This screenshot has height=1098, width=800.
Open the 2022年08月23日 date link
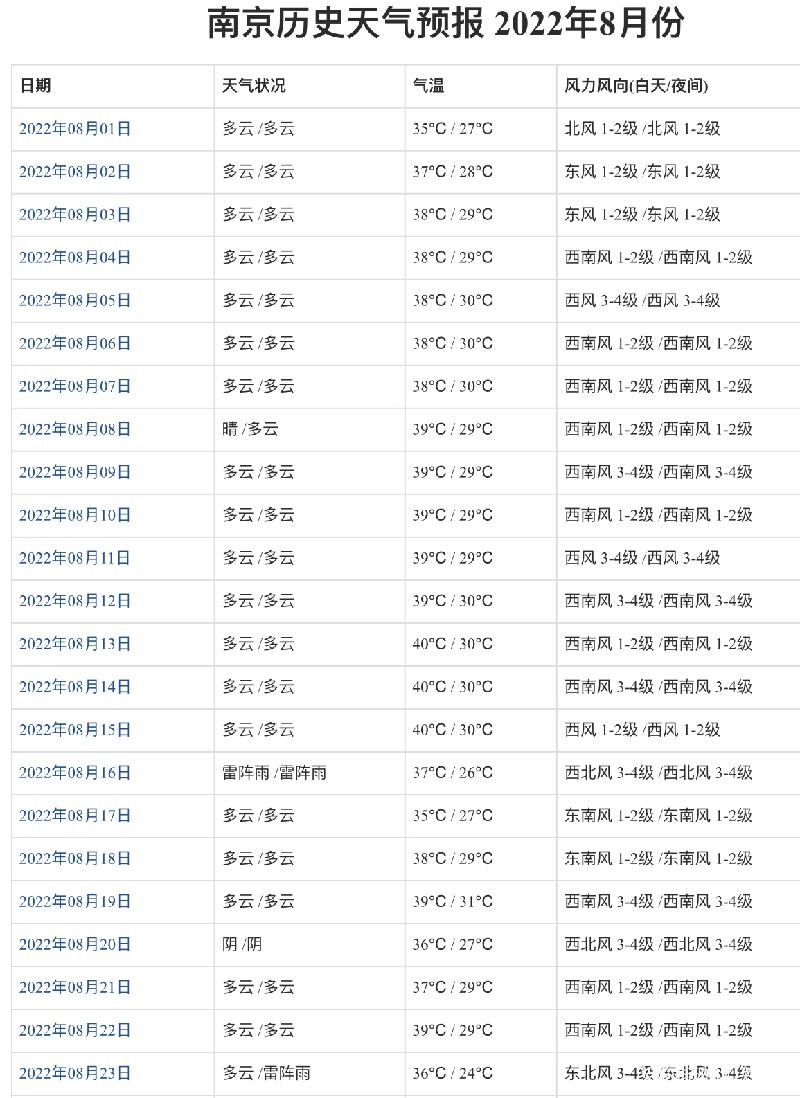(75, 1073)
